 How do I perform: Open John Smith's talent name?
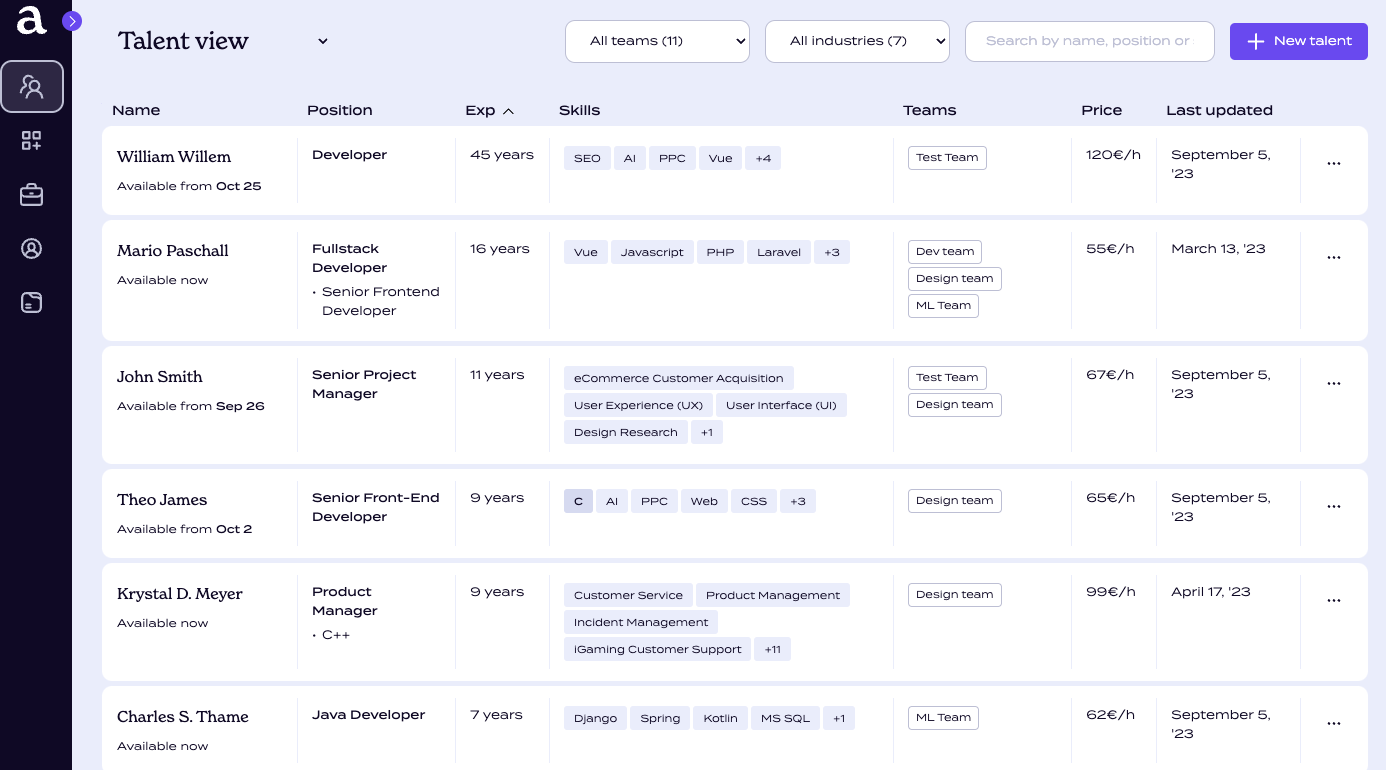[x=160, y=377]
